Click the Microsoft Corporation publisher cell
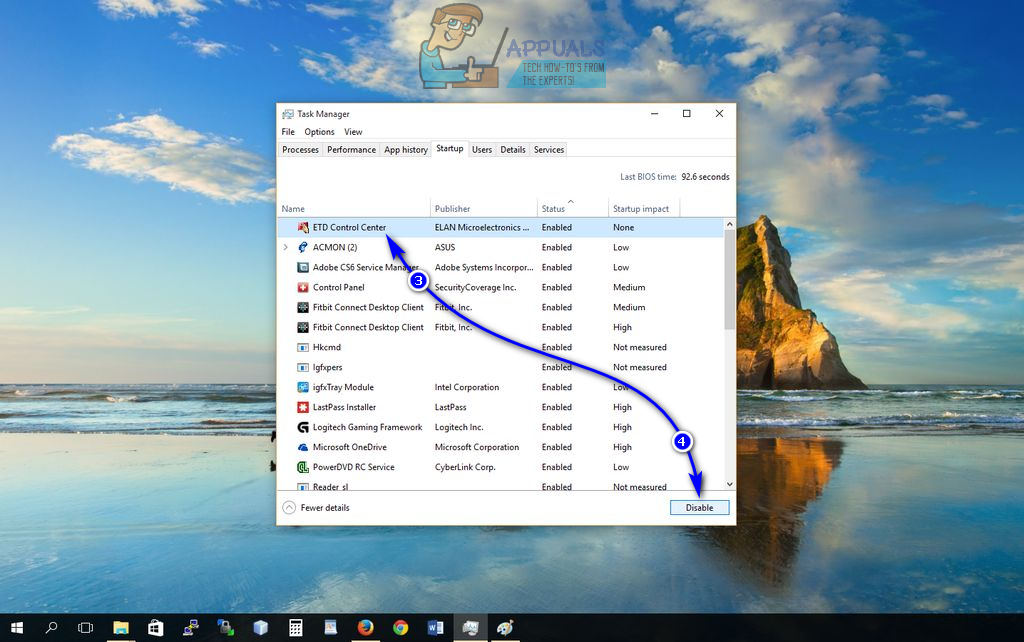The width and height of the screenshot is (1024, 642). pos(477,447)
